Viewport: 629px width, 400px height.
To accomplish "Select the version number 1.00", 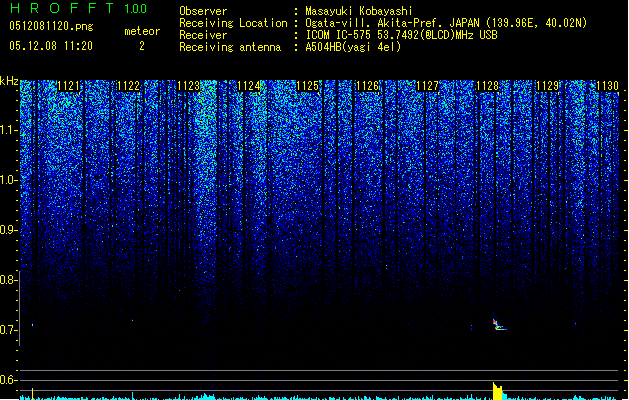I will [x=135, y=9].
